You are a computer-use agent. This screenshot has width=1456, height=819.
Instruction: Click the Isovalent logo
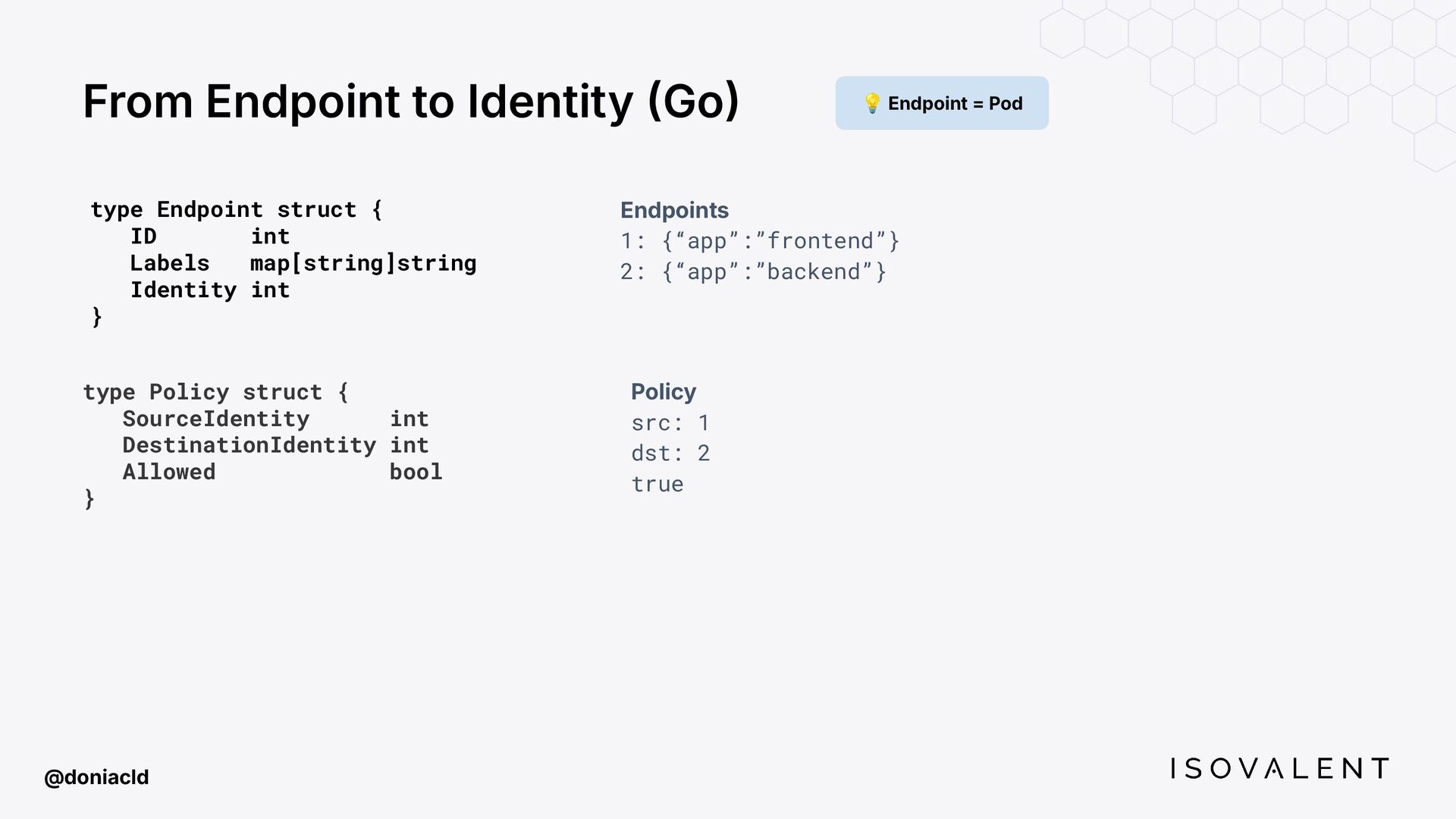[x=1279, y=769]
